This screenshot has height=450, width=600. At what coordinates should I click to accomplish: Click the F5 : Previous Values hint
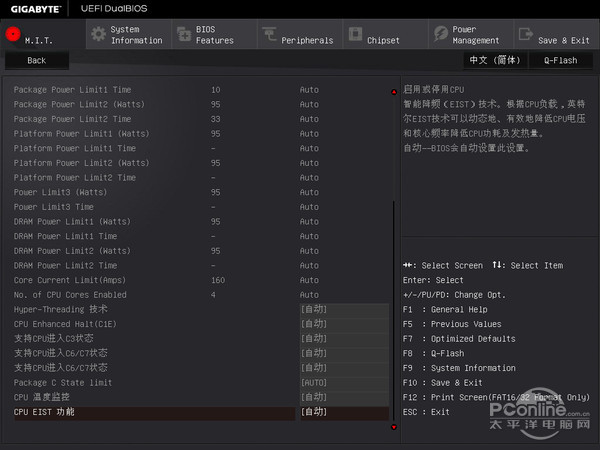click(452, 324)
